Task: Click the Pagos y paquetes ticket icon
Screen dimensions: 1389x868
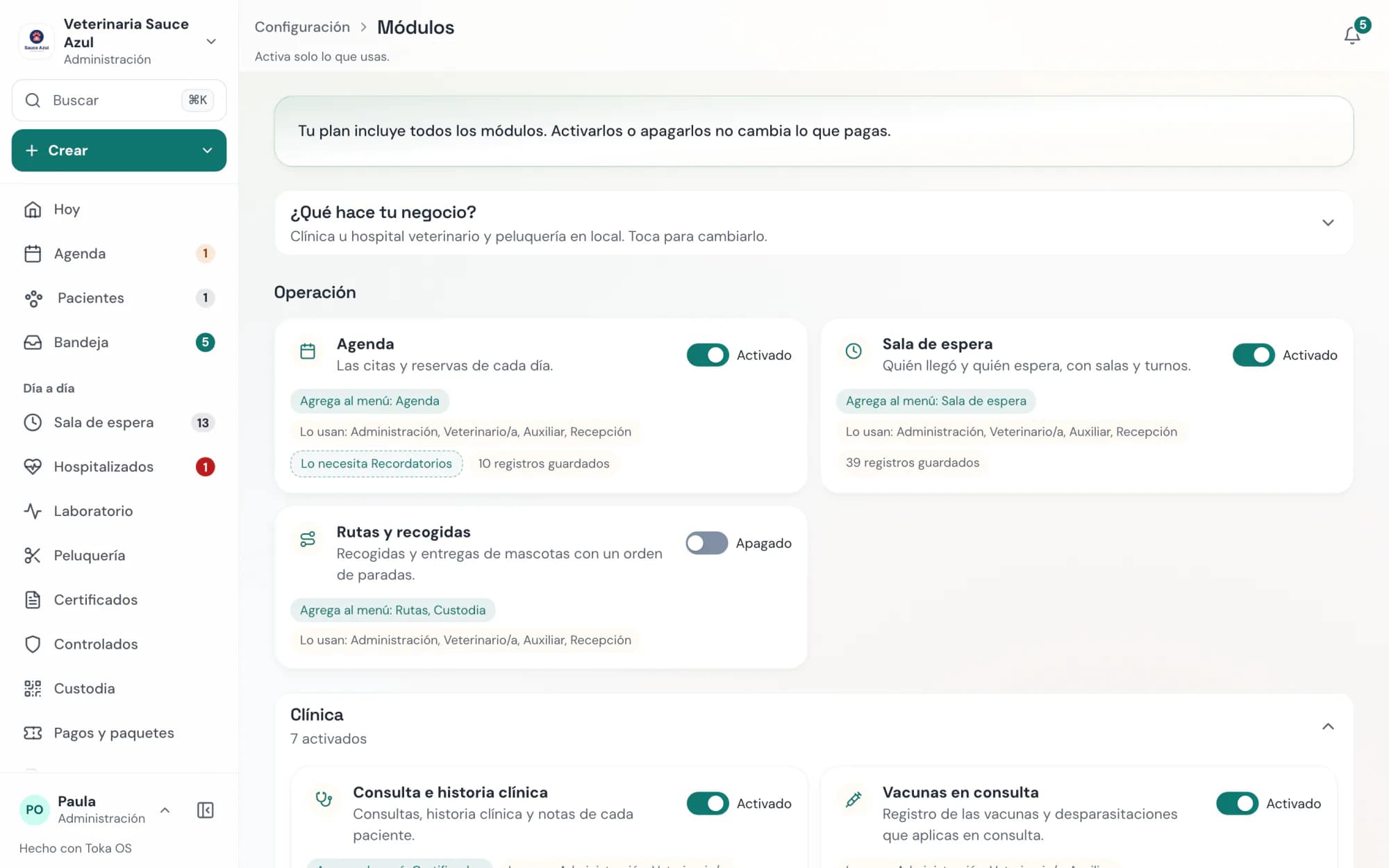Action: [33, 733]
